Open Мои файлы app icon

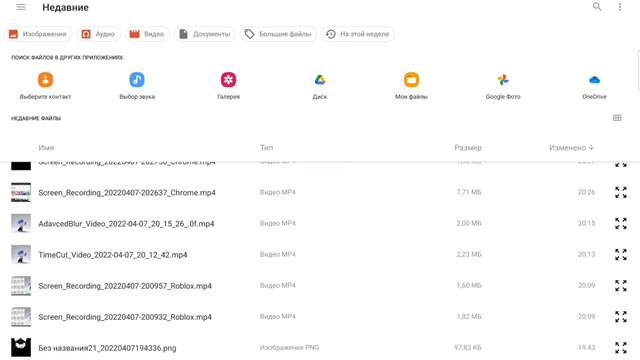(411, 80)
